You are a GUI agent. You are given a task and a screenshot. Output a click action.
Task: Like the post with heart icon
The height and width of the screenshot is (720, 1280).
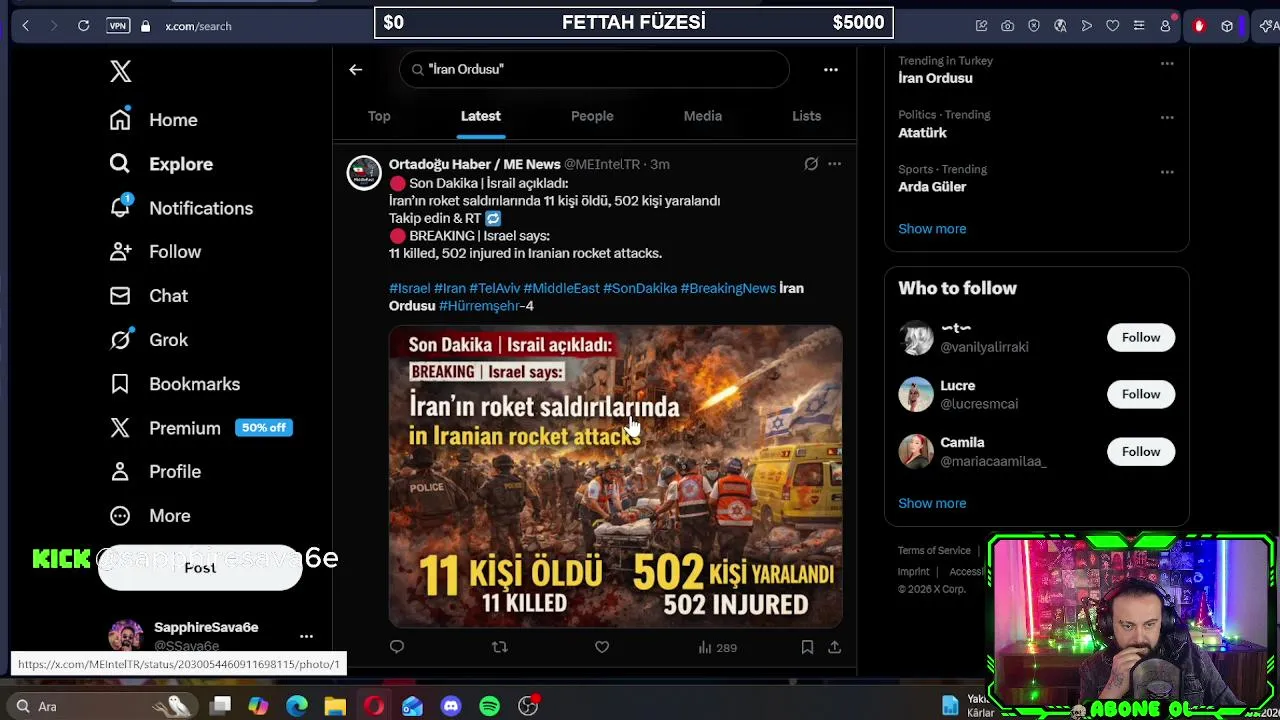(x=602, y=647)
